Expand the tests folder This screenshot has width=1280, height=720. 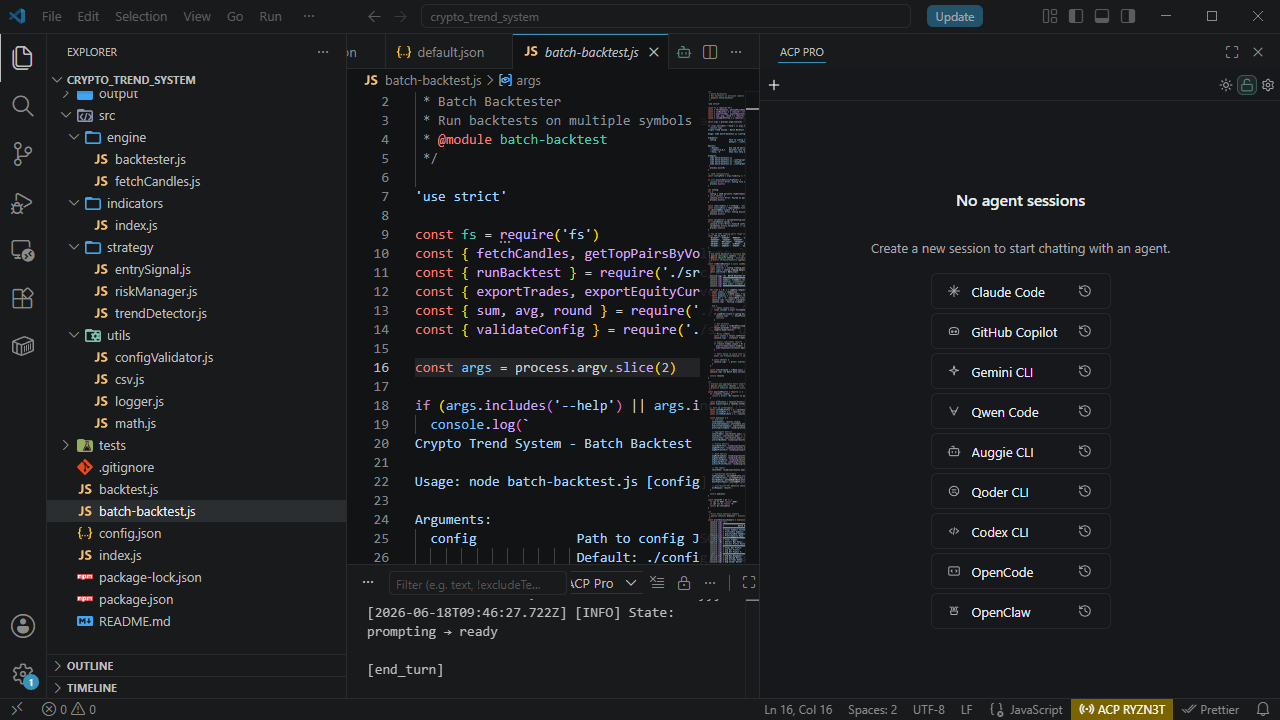[x=66, y=445]
